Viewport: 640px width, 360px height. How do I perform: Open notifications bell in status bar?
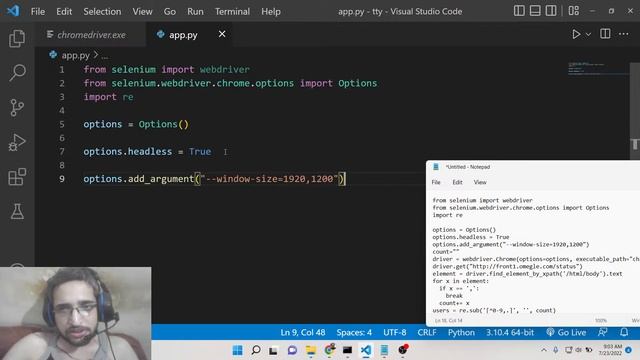click(x=624, y=332)
